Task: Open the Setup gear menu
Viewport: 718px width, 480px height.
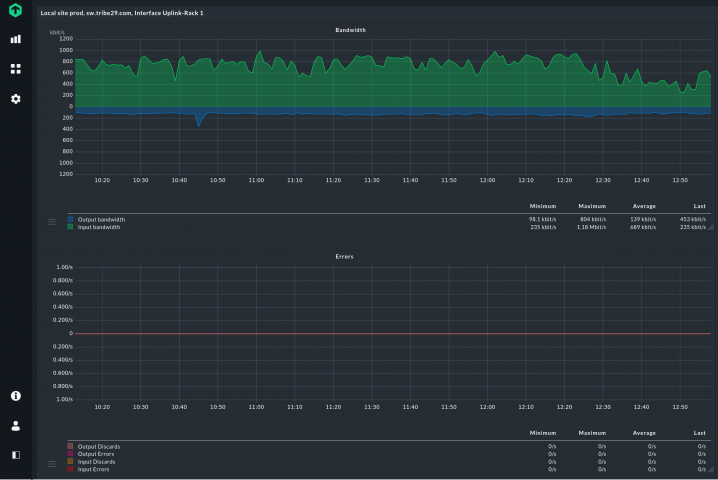Action: click(x=15, y=99)
